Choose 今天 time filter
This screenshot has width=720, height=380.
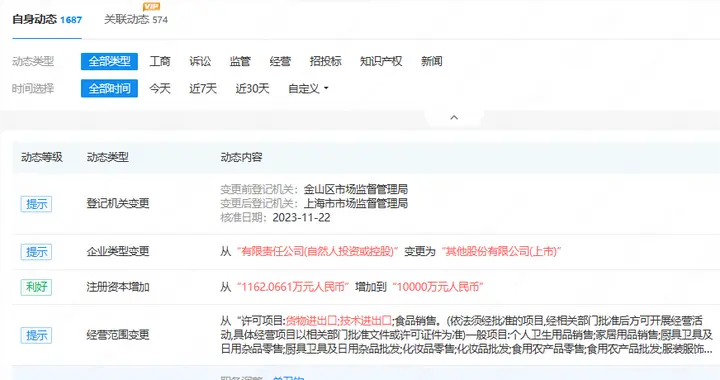click(x=160, y=89)
